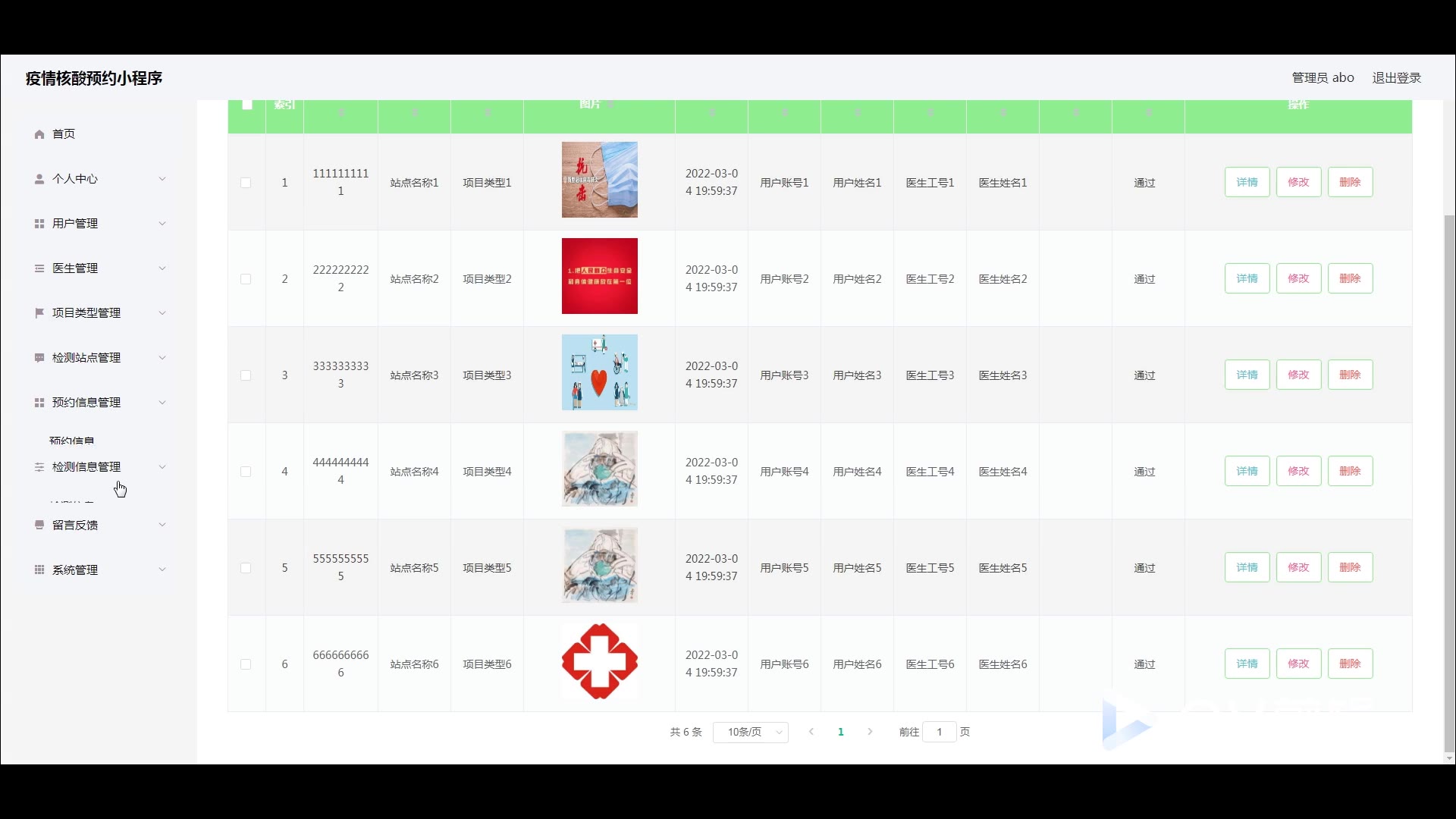The height and width of the screenshot is (819, 1456).
Task: Click the red cross thumbnail in row 6
Action: [x=599, y=661]
